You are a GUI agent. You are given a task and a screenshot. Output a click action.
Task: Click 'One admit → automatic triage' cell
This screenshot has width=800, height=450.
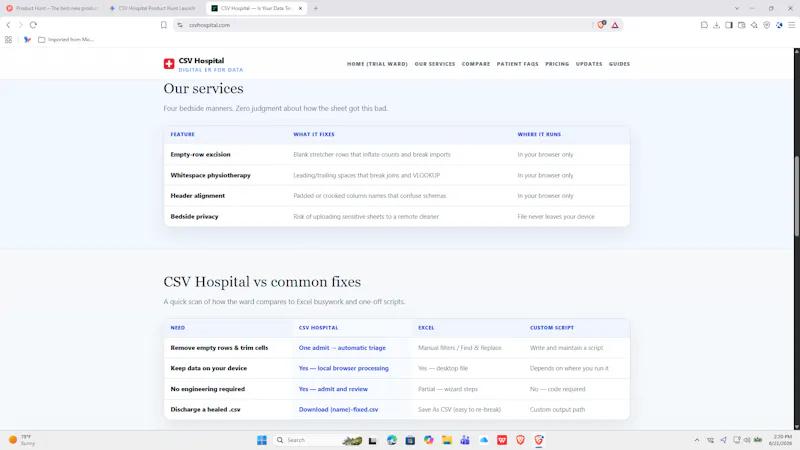pos(342,347)
